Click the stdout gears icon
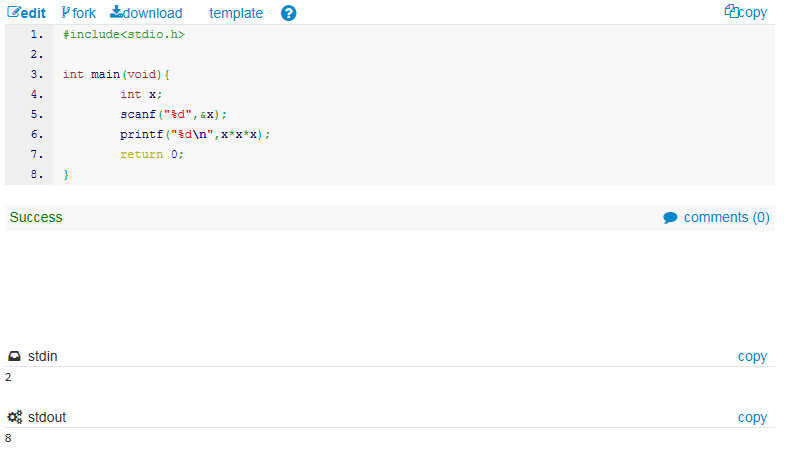This screenshot has width=800, height=450. pos(14,417)
